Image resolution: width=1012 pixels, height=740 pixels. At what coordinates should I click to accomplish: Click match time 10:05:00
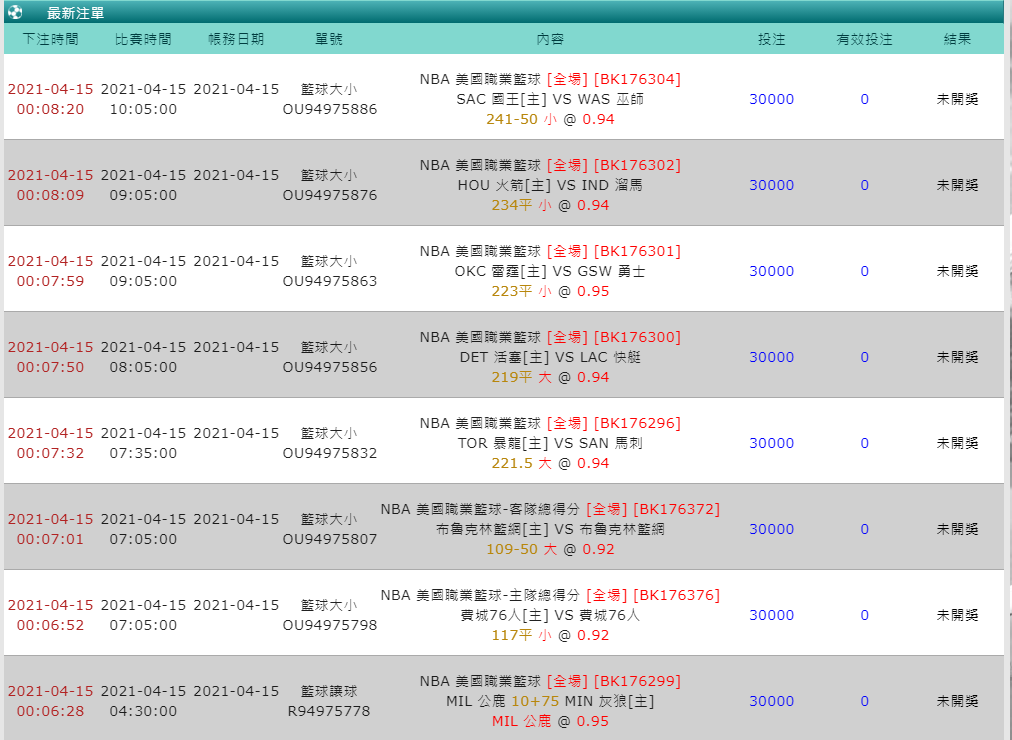[143, 109]
